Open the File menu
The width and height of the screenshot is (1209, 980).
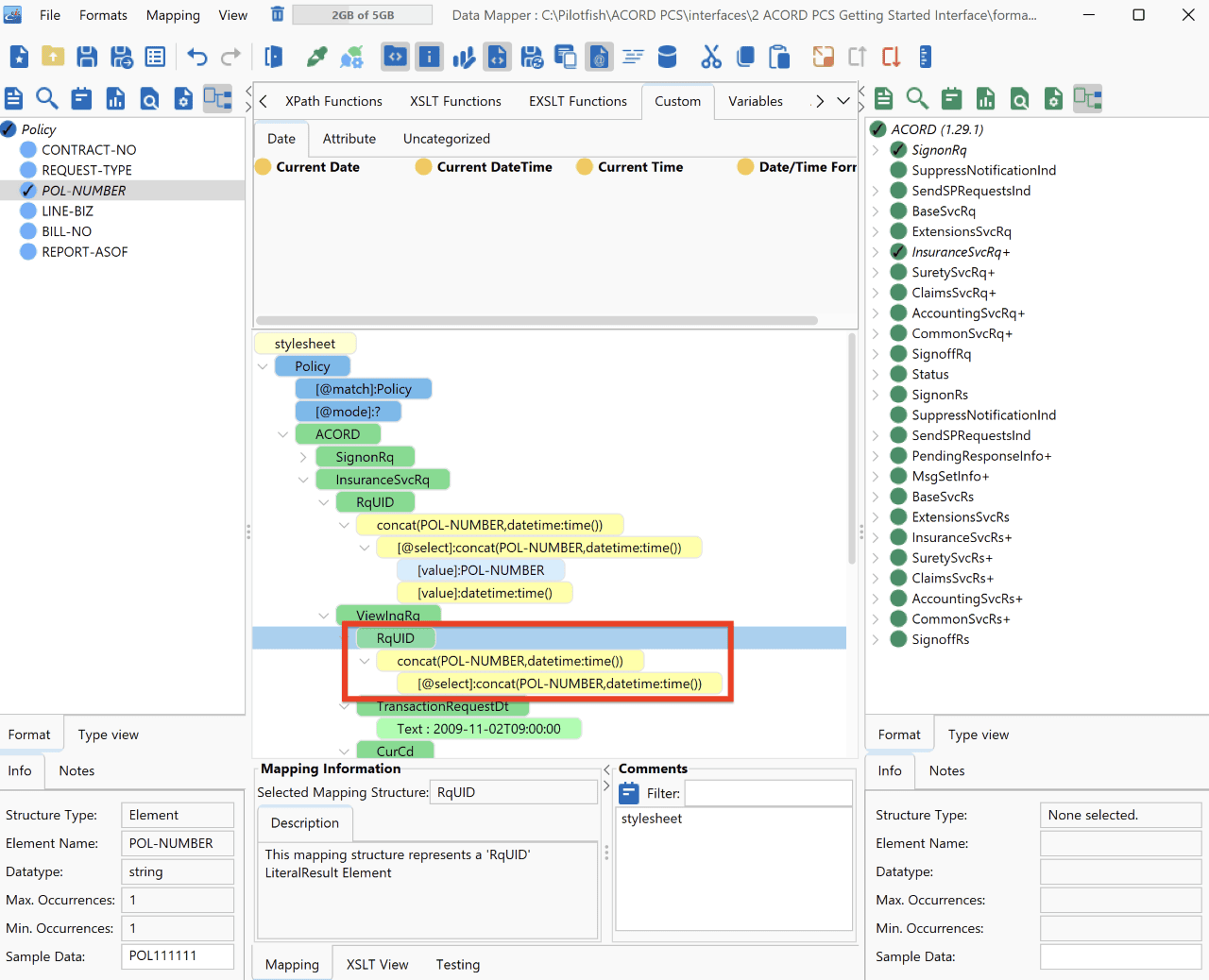click(50, 15)
